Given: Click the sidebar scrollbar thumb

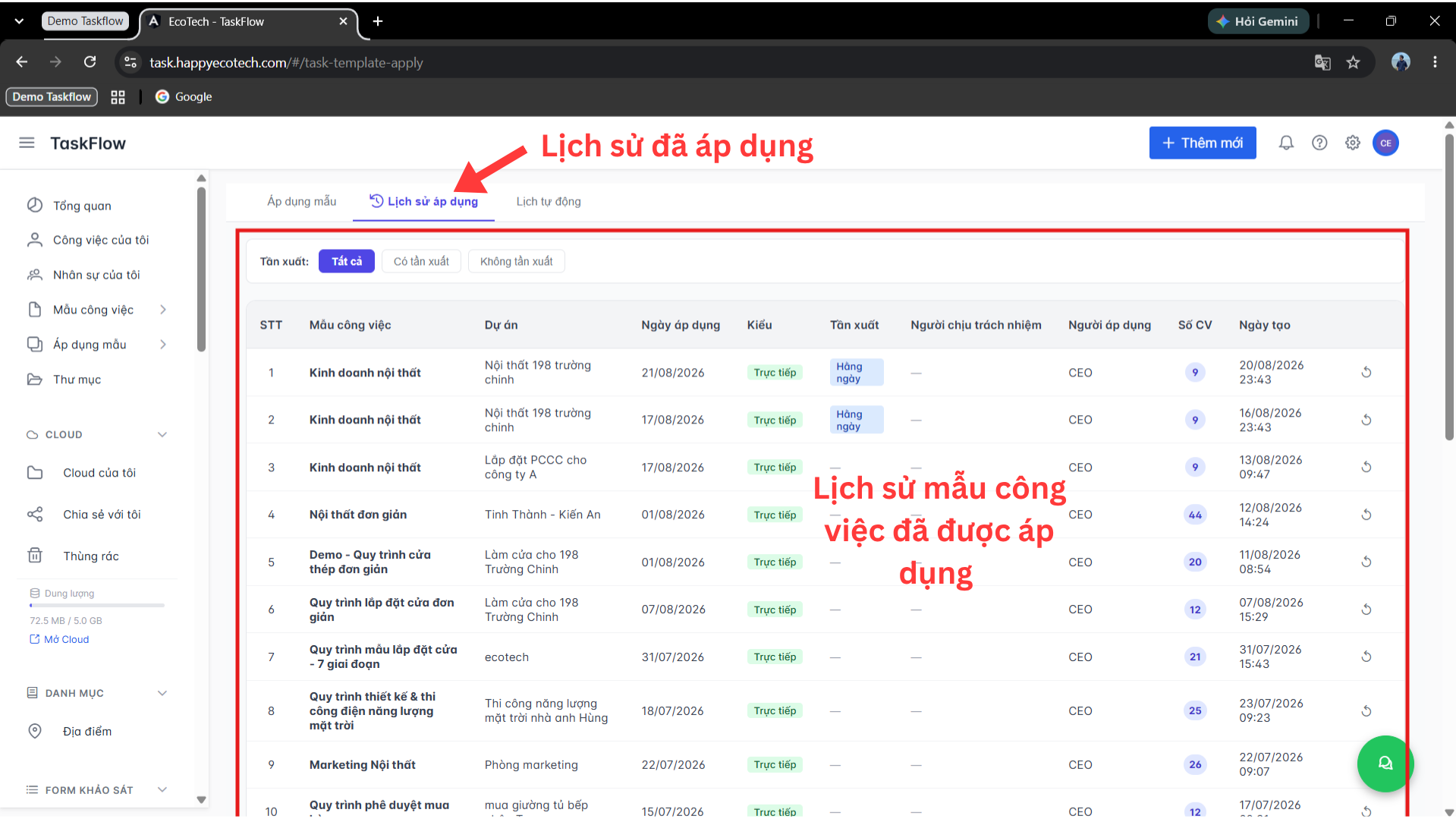Looking at the screenshot, I should tap(201, 269).
